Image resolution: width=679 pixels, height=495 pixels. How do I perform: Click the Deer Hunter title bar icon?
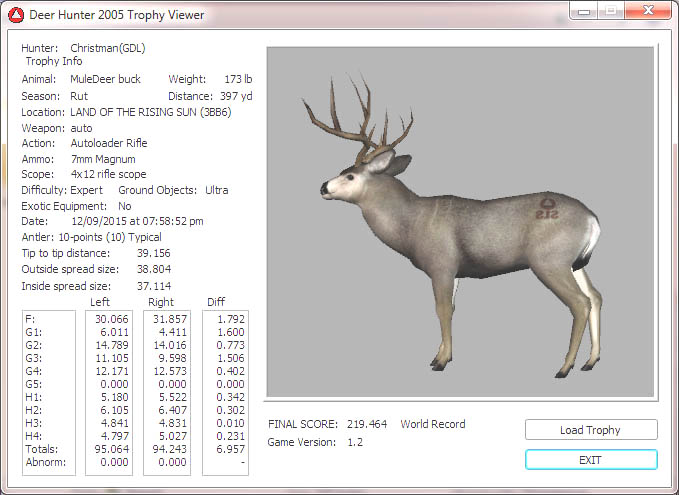(15, 15)
